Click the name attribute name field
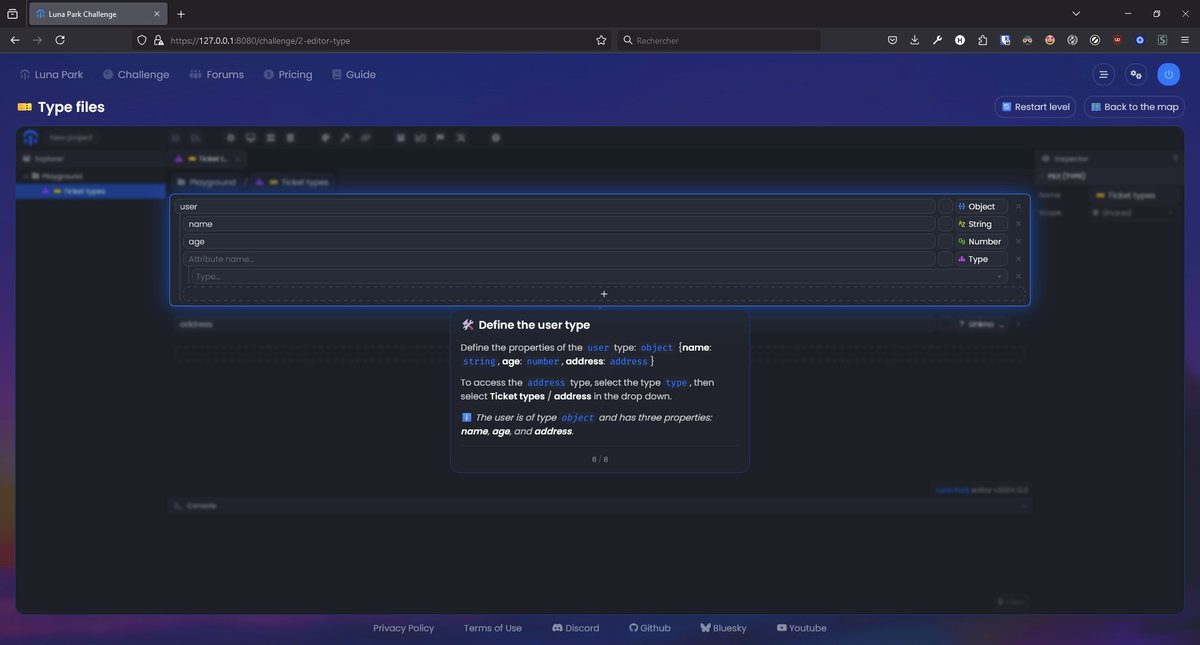The height and width of the screenshot is (645, 1200). pyautogui.click(x=559, y=224)
